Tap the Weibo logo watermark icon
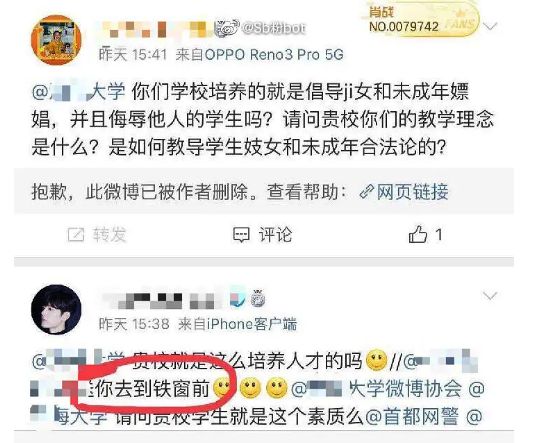Screen dimensions: 535x443 click(227, 29)
